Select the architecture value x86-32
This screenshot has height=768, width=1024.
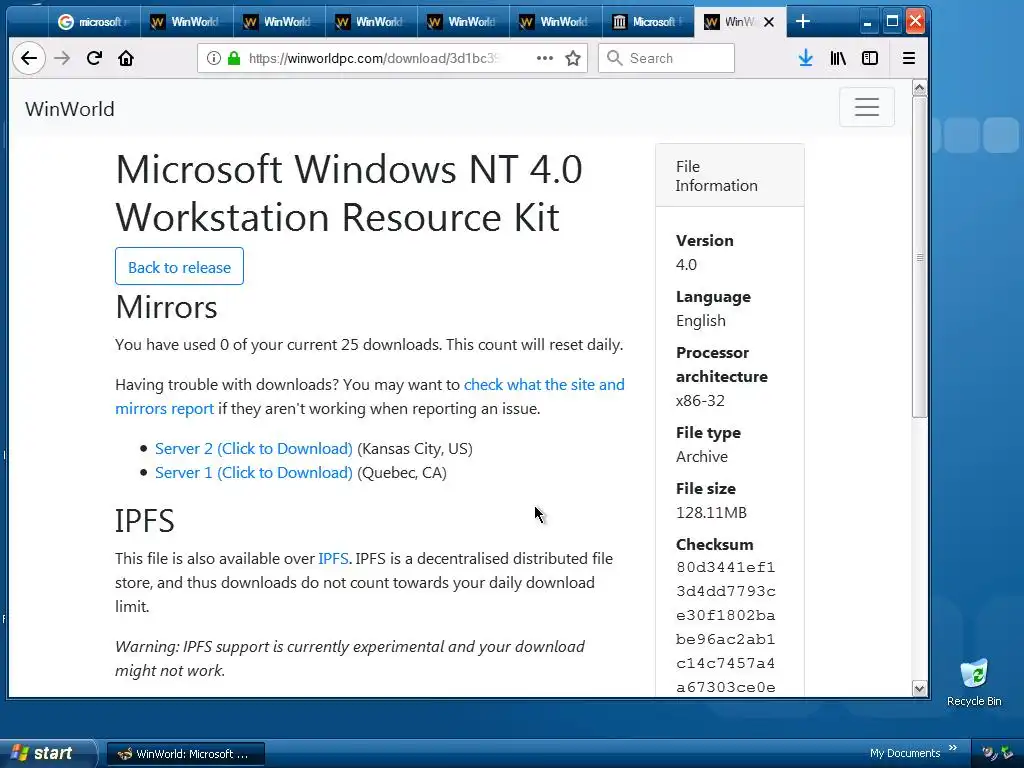pos(700,400)
